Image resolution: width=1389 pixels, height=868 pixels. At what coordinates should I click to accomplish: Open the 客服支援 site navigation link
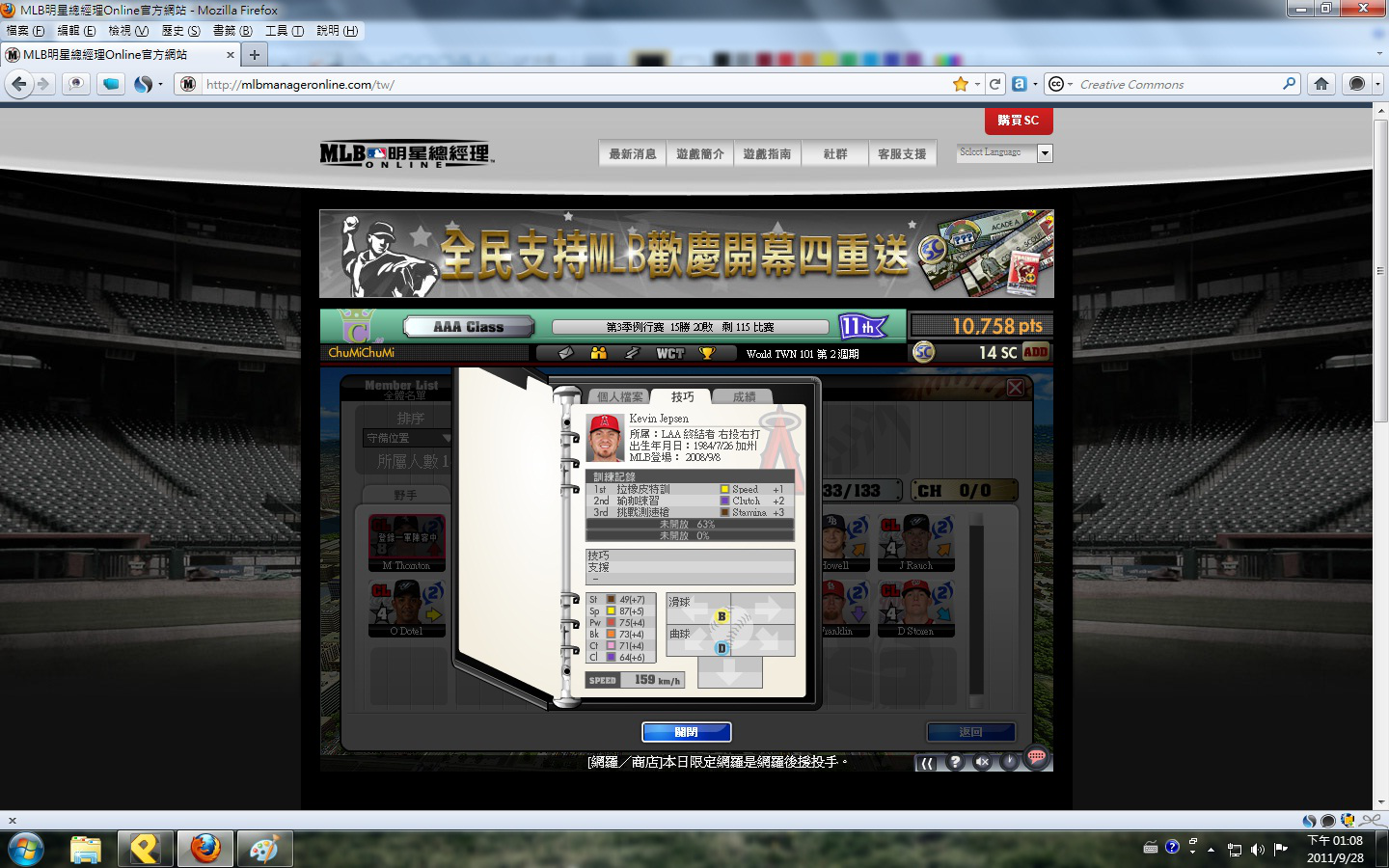pos(902,153)
